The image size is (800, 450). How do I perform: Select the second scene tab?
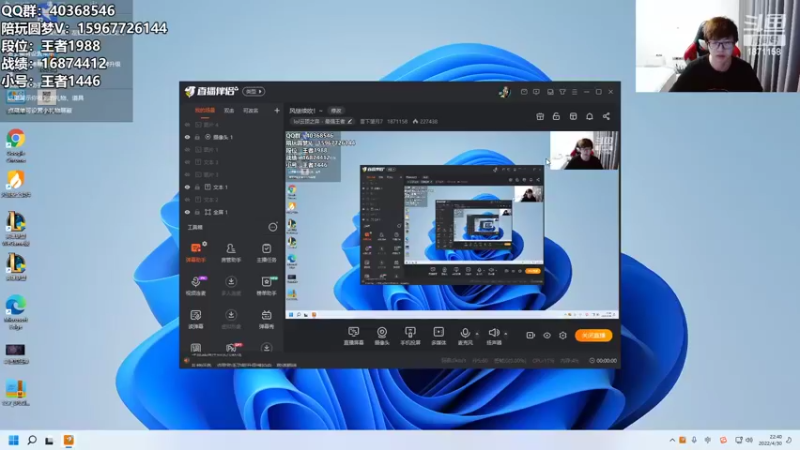click(x=229, y=111)
